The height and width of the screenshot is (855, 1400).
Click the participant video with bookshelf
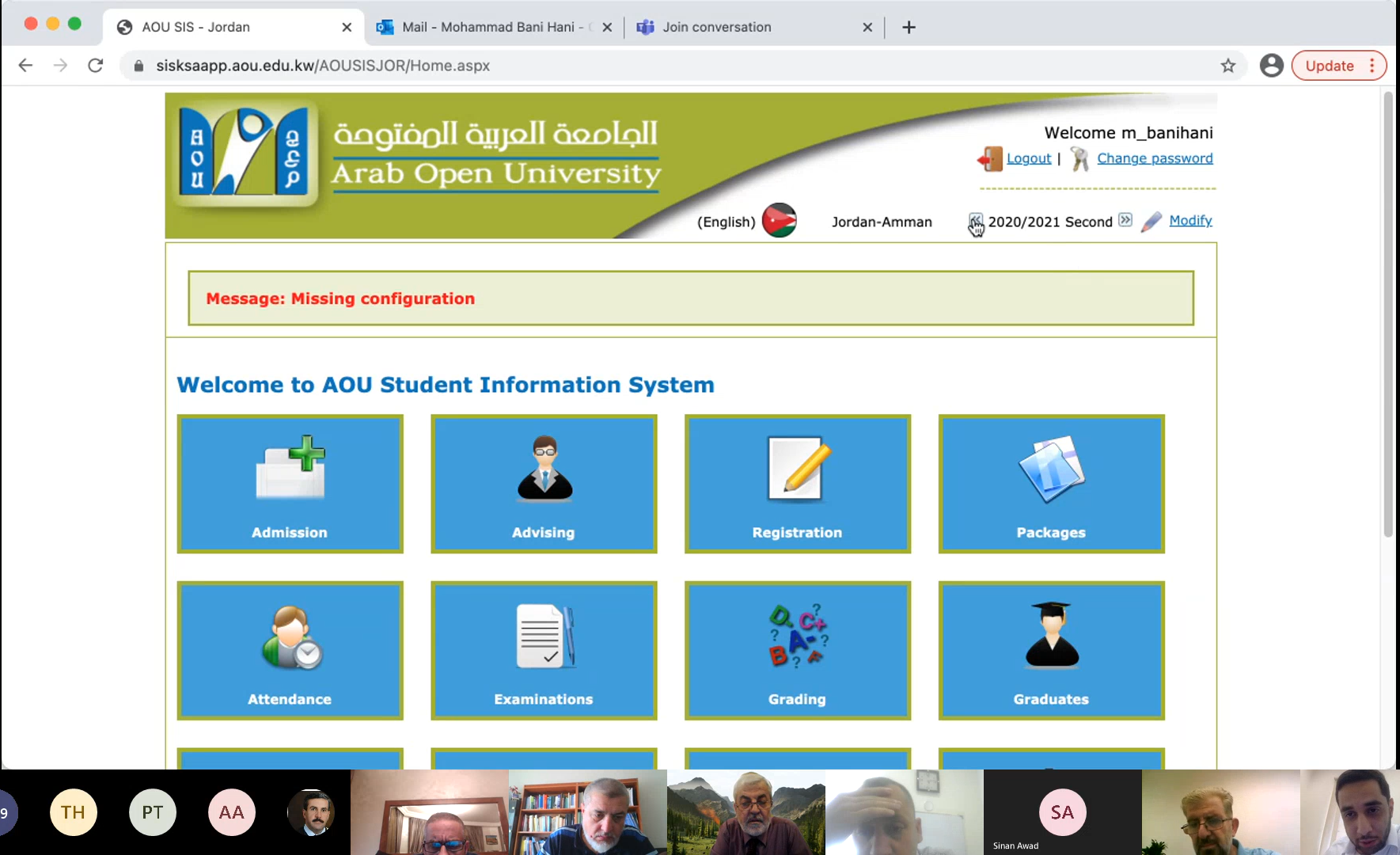pyautogui.click(x=588, y=812)
